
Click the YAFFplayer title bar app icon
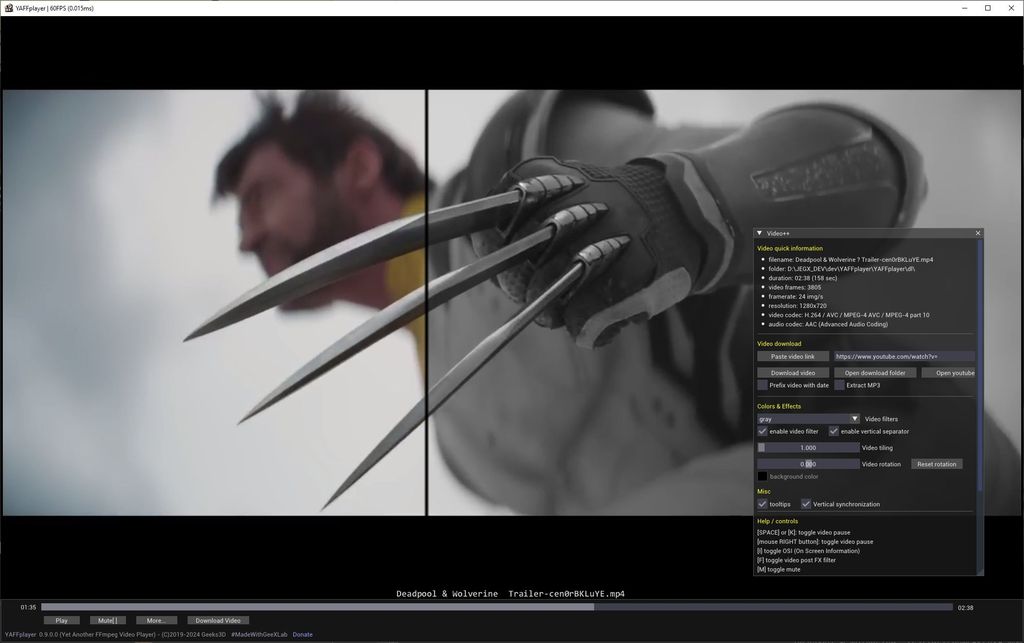pyautogui.click(x=8, y=8)
